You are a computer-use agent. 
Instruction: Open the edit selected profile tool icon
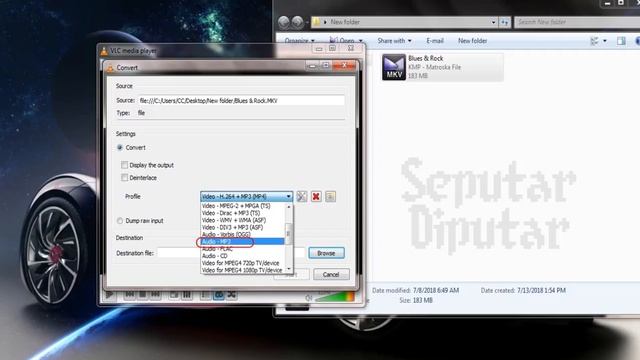(302, 196)
